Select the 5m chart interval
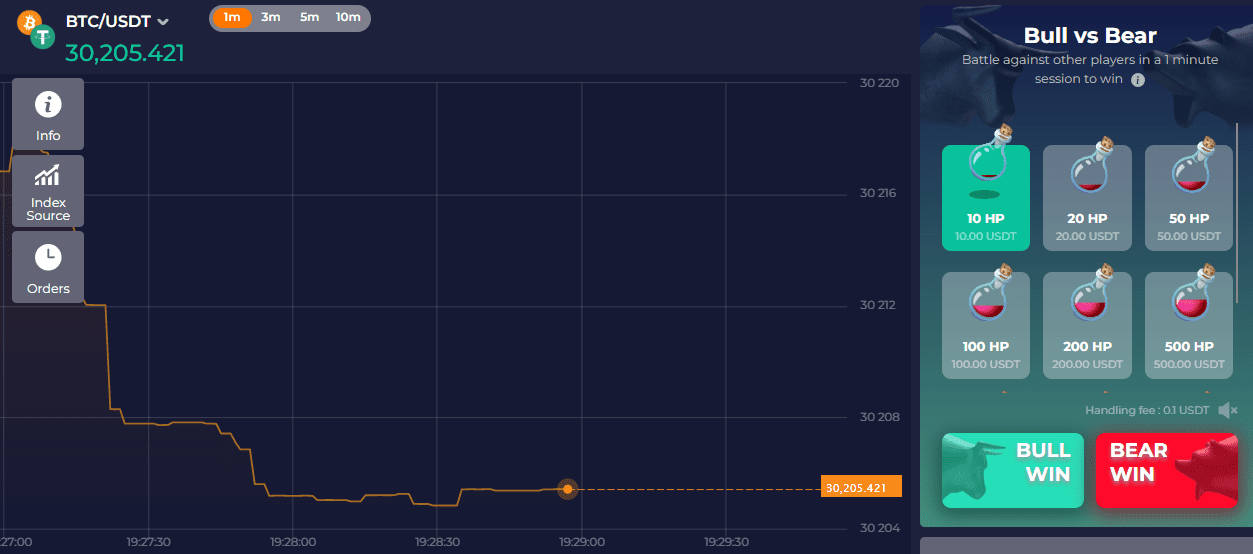 tap(309, 17)
